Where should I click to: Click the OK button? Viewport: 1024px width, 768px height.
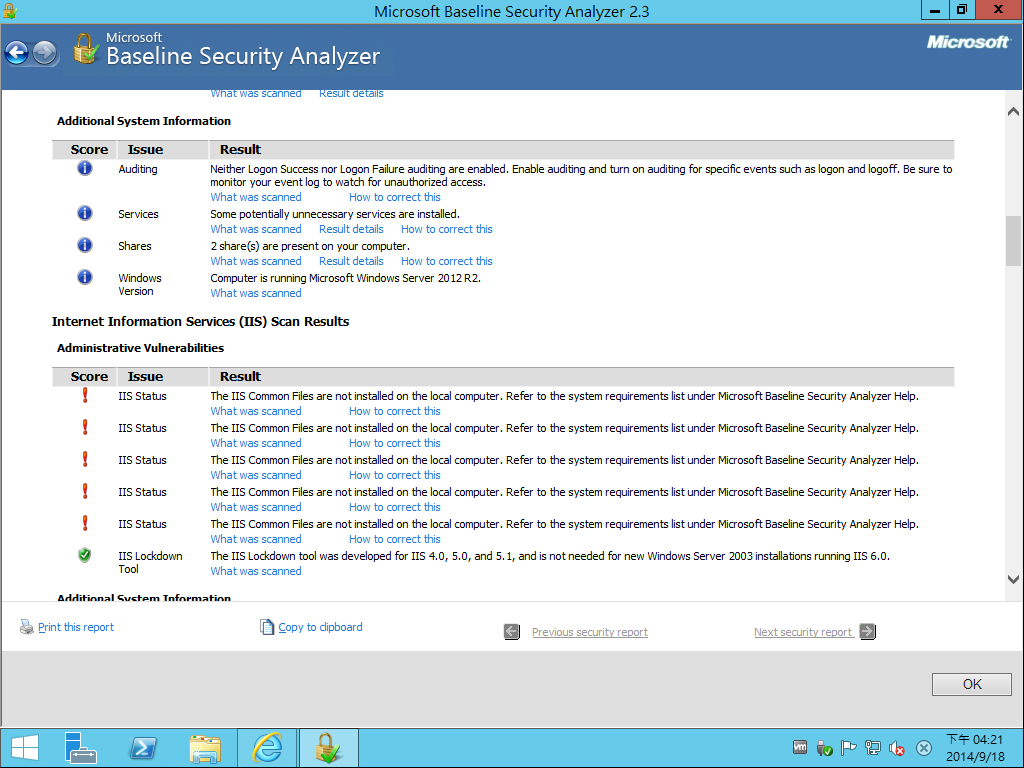971,684
